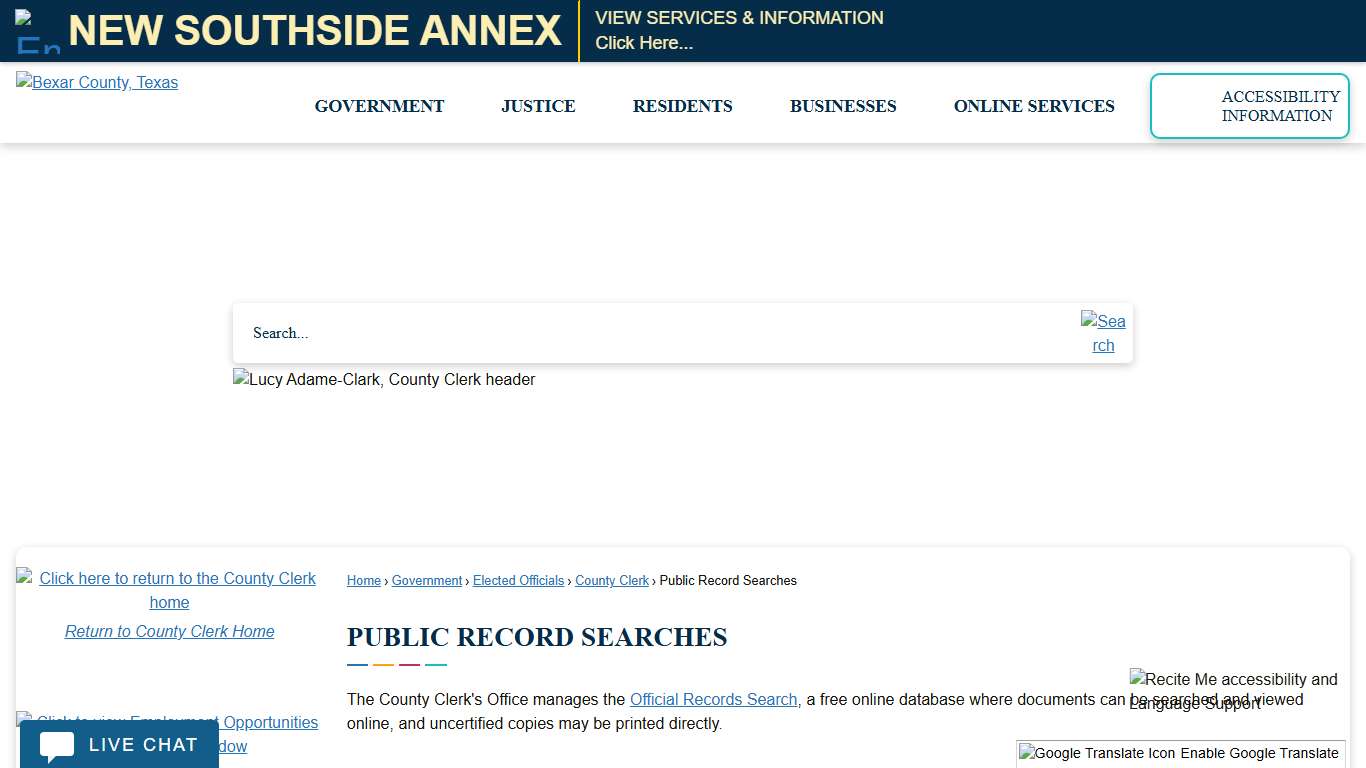The width and height of the screenshot is (1366, 768).
Task: Click the ACCESSIBILITY INFORMATION button
Action: point(1249,106)
